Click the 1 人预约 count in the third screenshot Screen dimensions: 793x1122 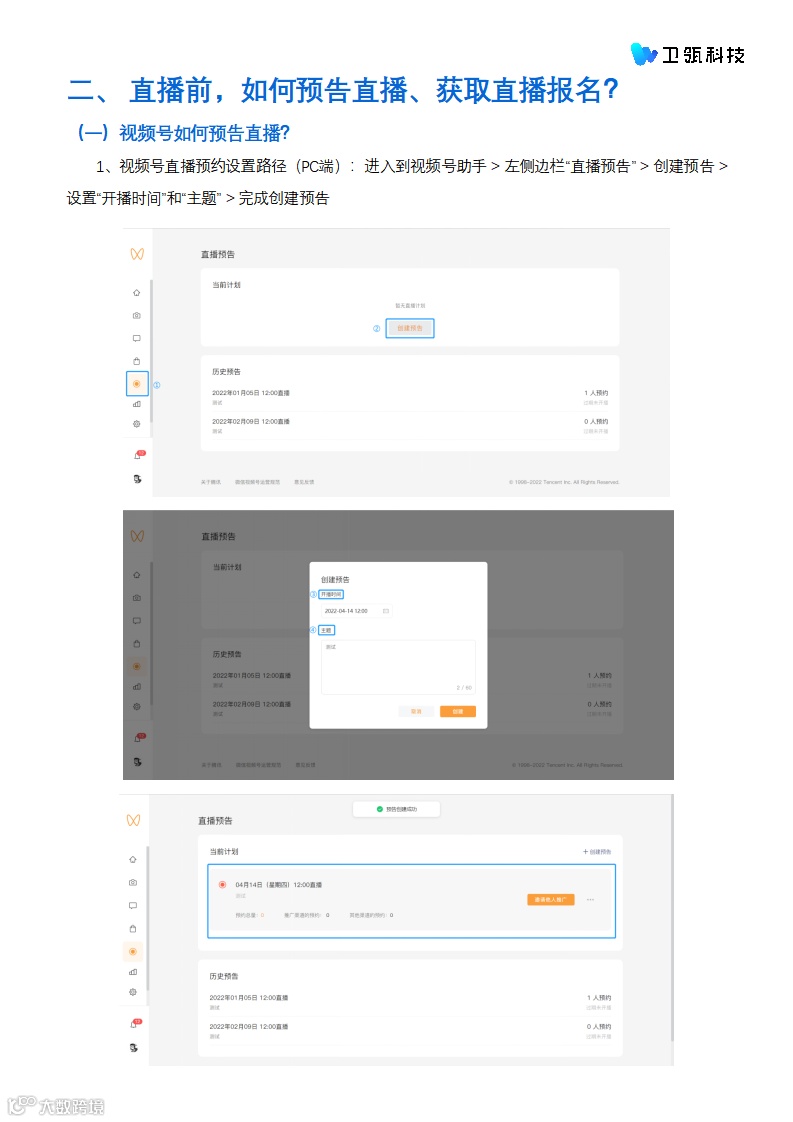coord(599,997)
